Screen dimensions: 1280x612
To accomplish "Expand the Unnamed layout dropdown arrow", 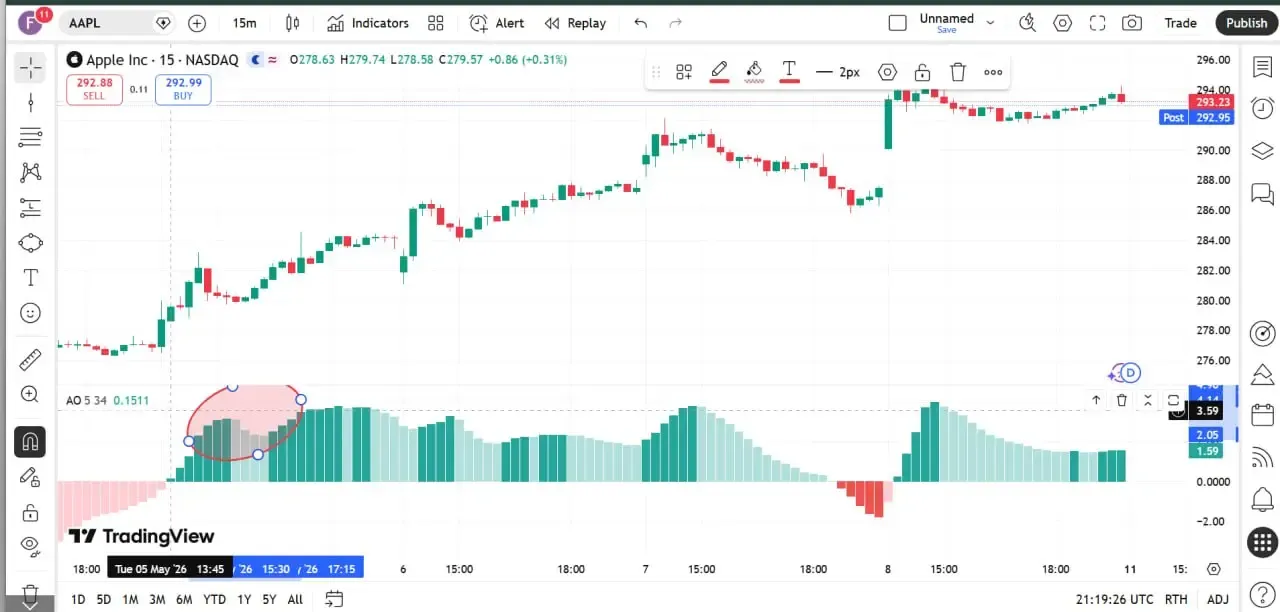I will coord(990,23).
